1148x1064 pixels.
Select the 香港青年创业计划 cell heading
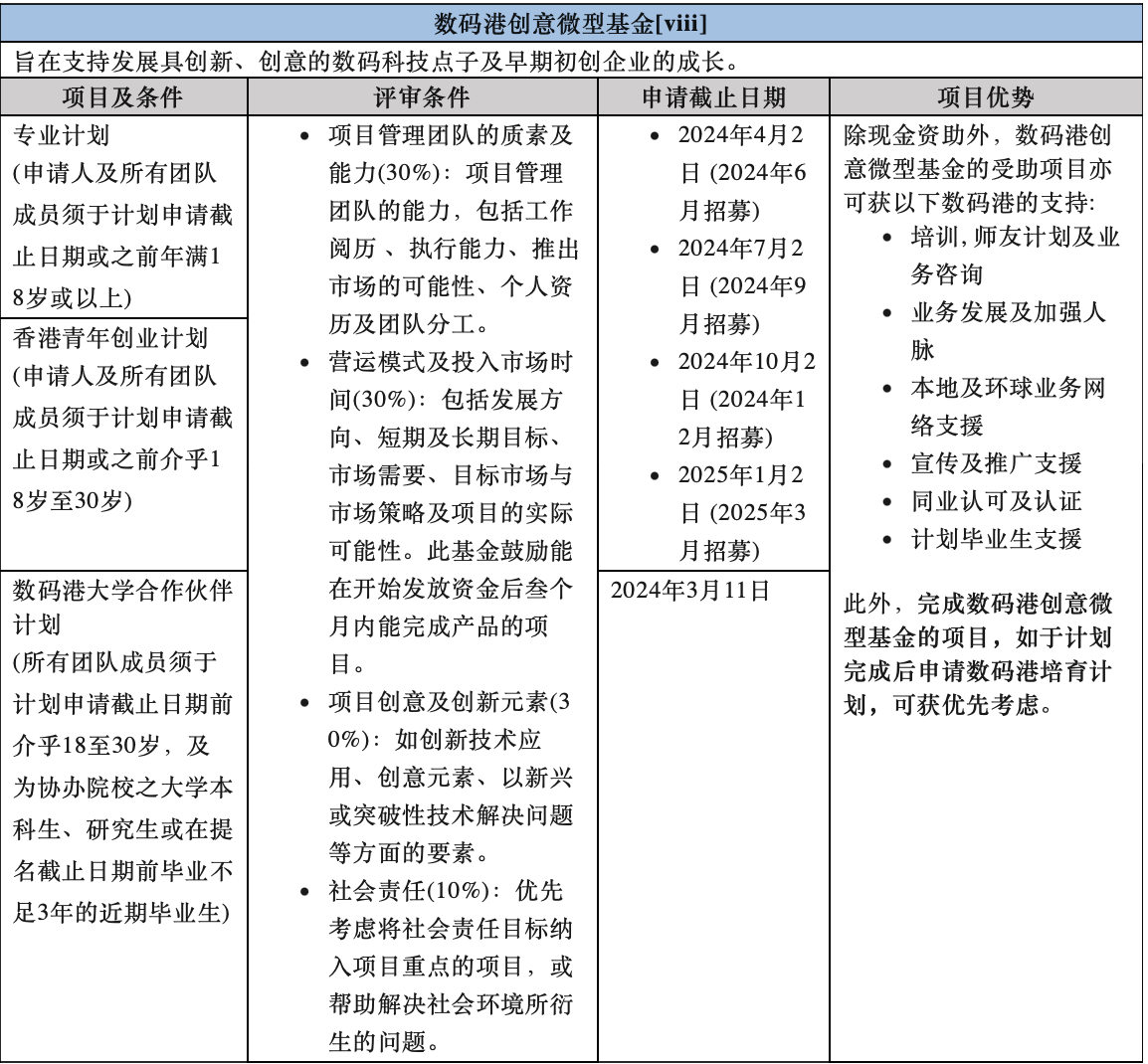pyautogui.click(x=110, y=338)
